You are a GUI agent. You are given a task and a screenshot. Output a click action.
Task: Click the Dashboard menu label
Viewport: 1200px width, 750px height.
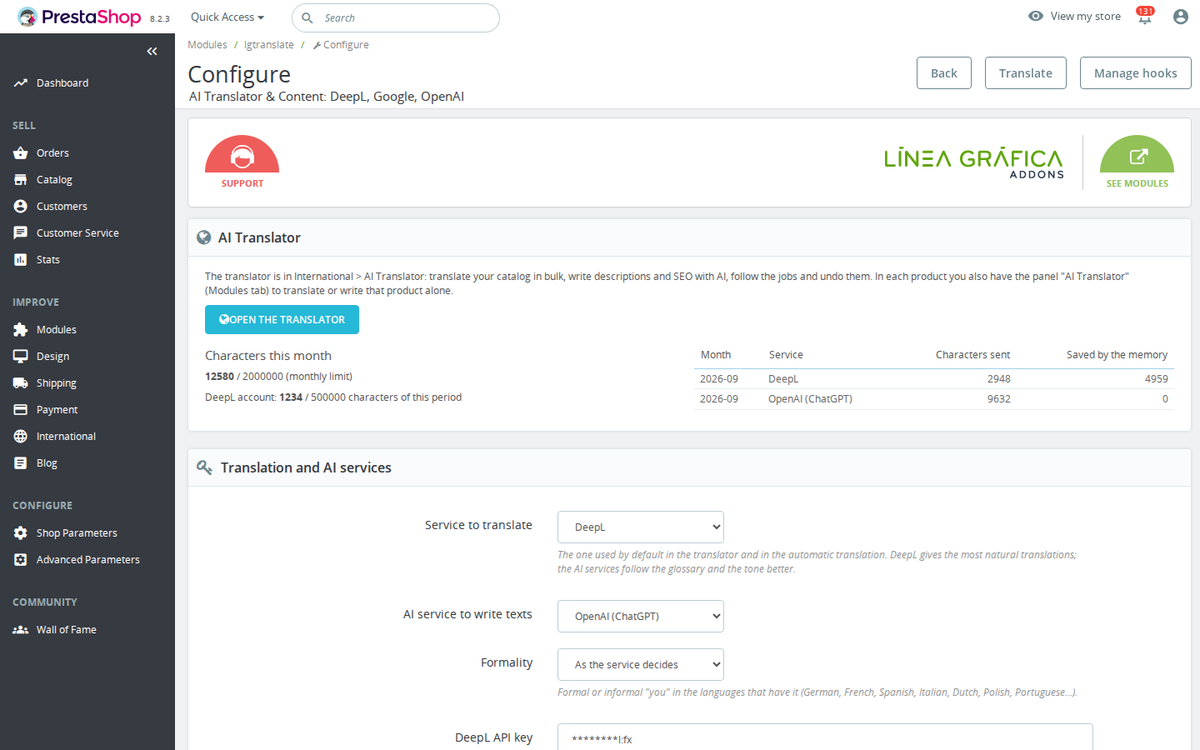[62, 83]
